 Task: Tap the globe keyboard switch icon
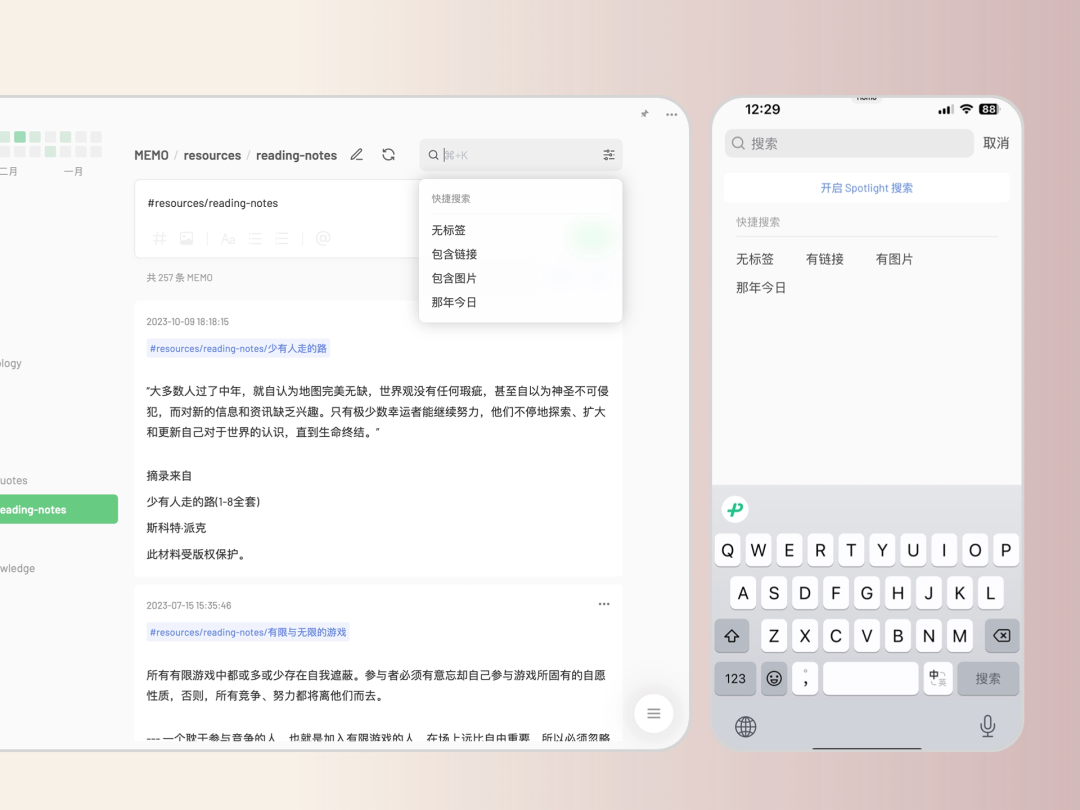point(745,727)
